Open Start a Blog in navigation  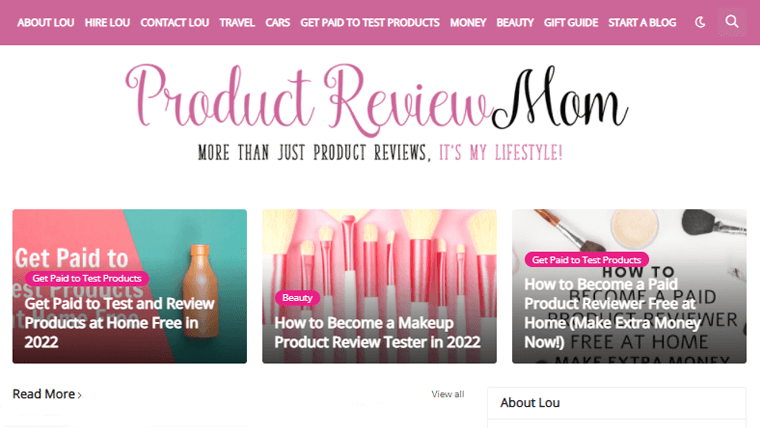[x=642, y=21]
